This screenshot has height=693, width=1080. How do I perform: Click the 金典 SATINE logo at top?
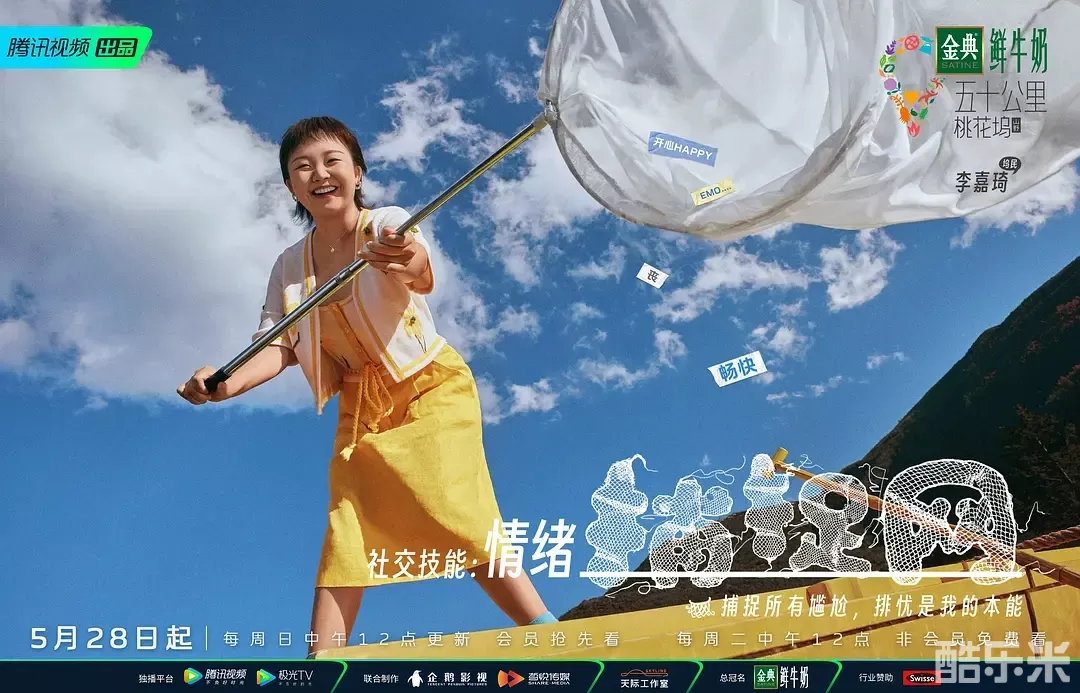(959, 50)
